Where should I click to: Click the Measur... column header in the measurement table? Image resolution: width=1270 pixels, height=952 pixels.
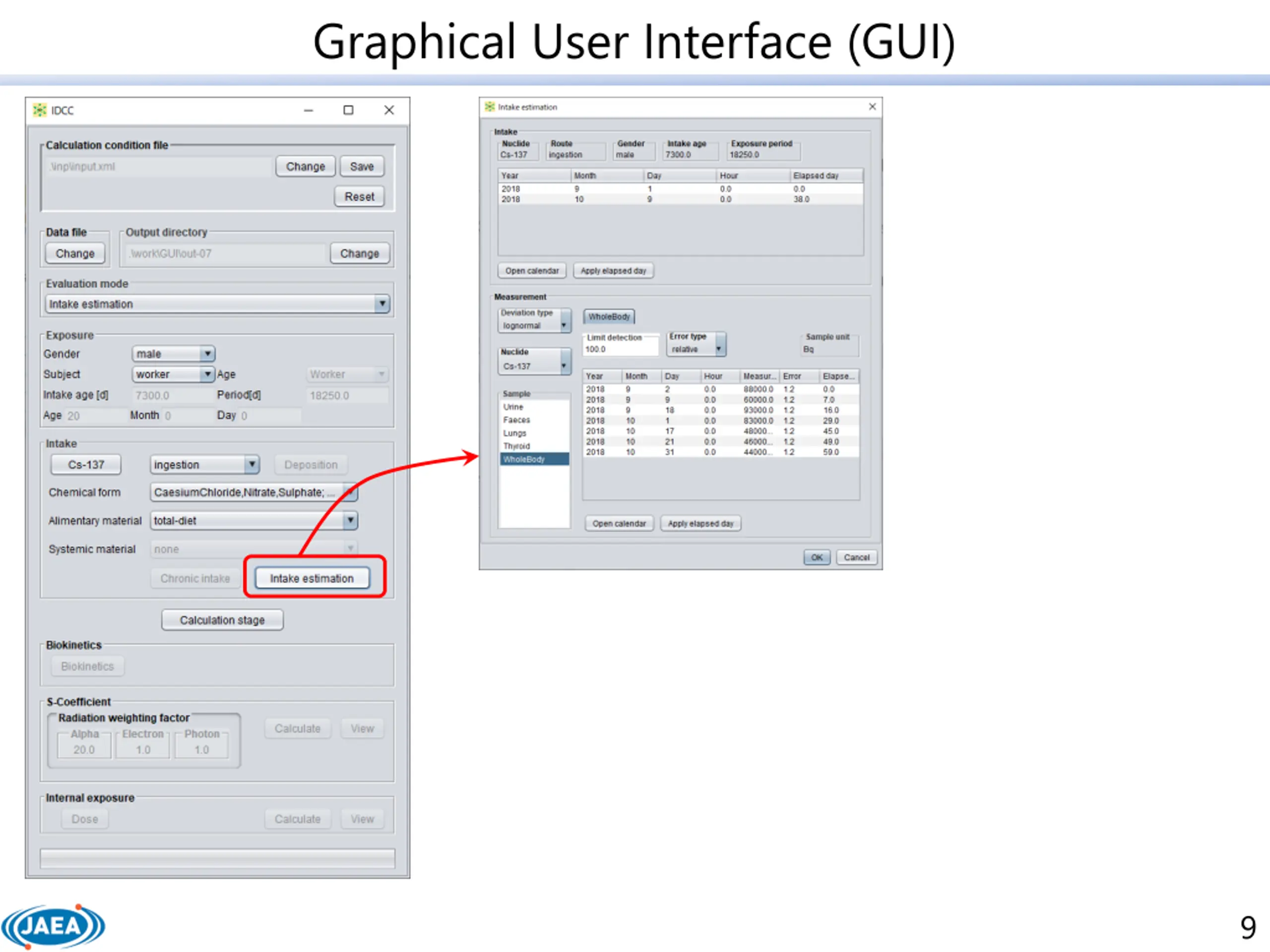[x=760, y=376]
